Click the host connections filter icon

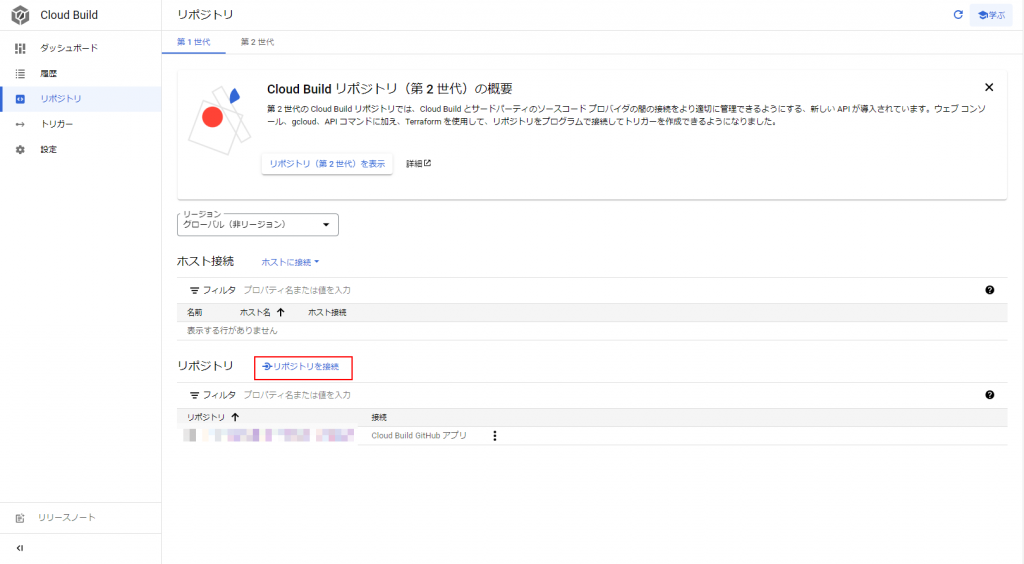194,290
